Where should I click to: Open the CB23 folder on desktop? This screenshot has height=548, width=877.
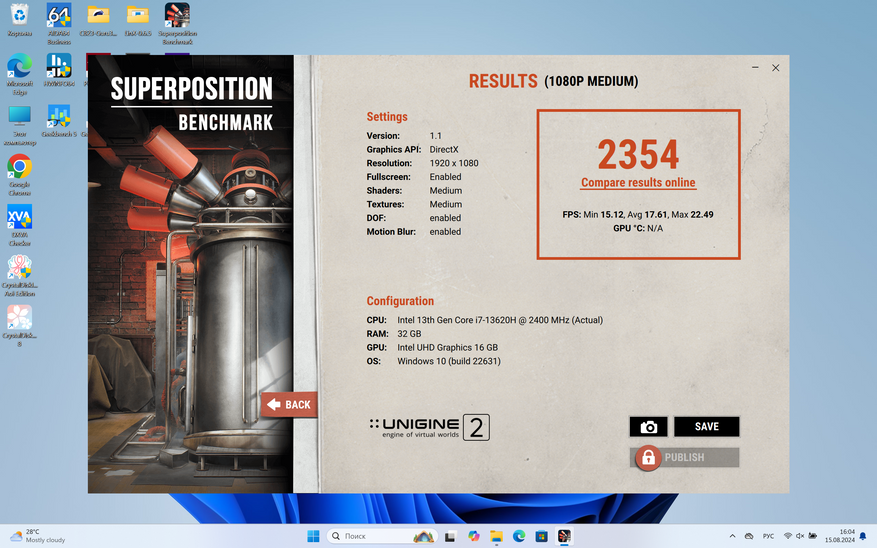[x=98, y=20]
